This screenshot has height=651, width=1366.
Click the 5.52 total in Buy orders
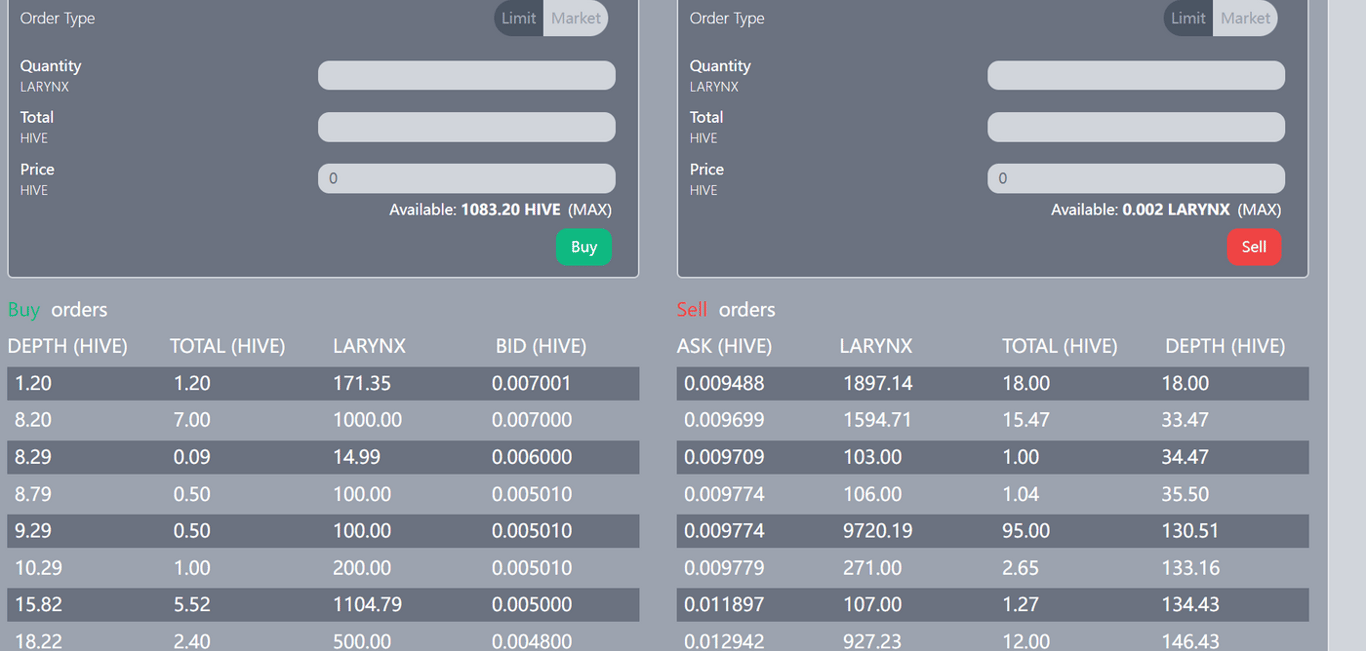(192, 605)
